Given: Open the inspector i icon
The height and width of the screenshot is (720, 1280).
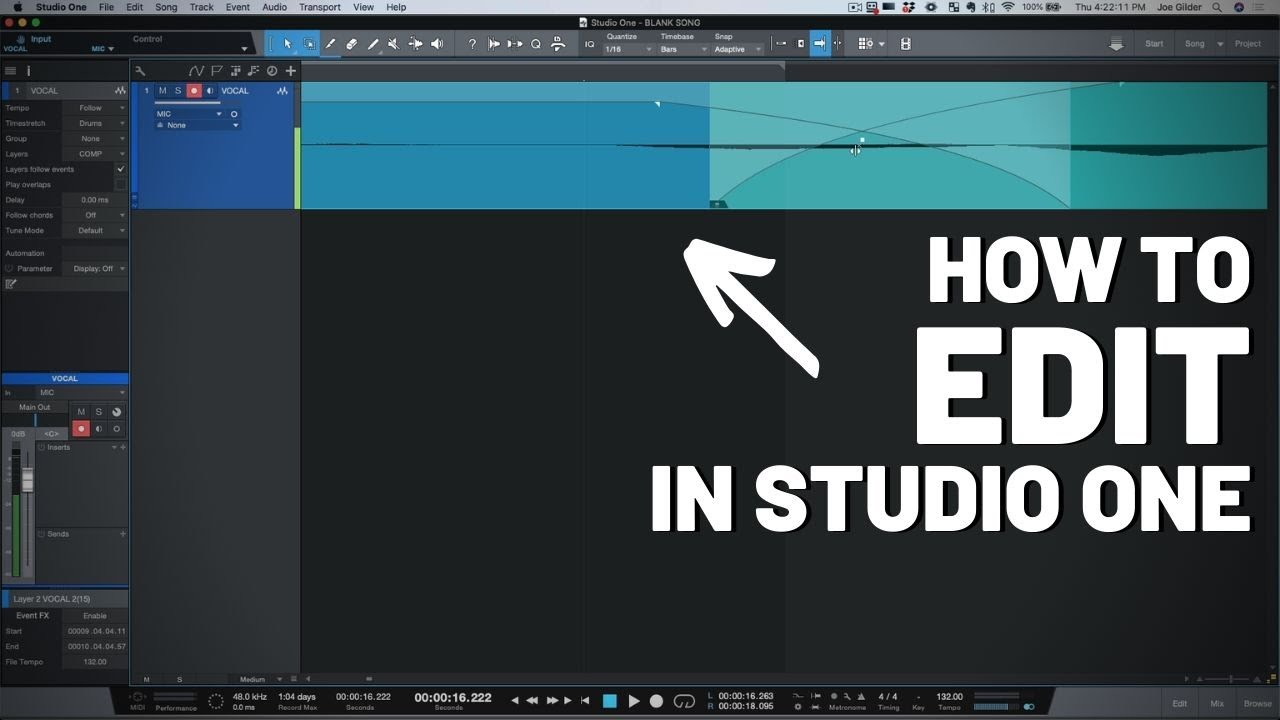Looking at the screenshot, I should 28,71.
